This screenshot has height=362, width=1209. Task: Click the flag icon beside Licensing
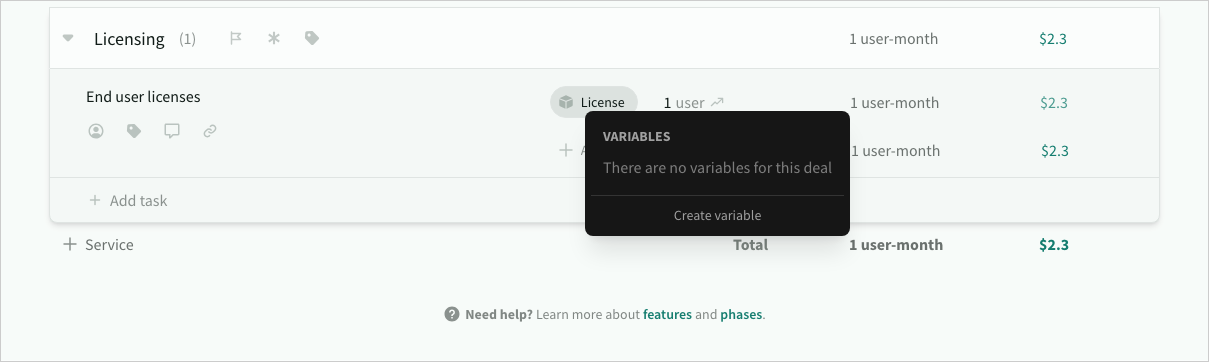pyautogui.click(x=236, y=39)
